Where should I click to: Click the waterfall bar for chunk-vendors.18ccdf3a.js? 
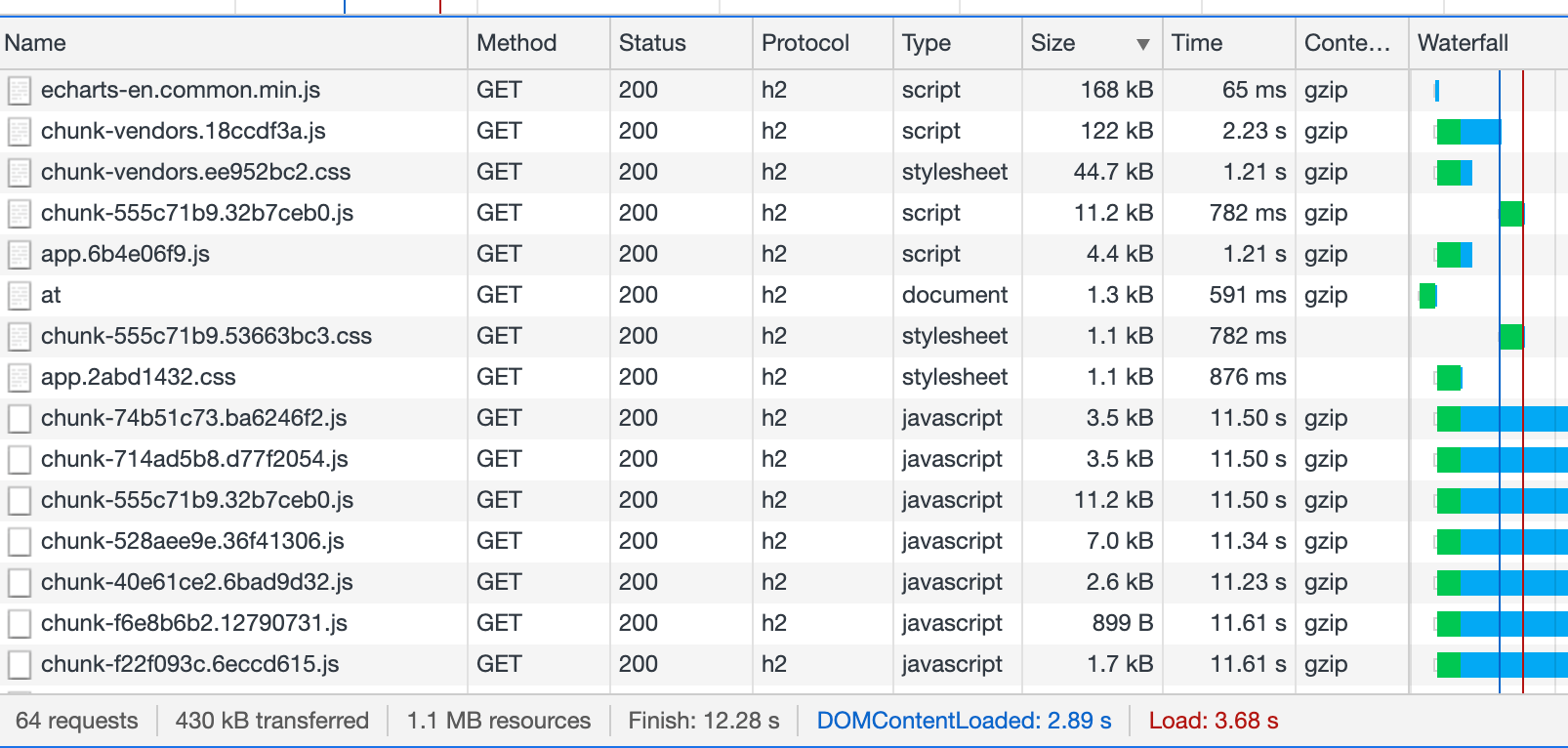click(1467, 132)
